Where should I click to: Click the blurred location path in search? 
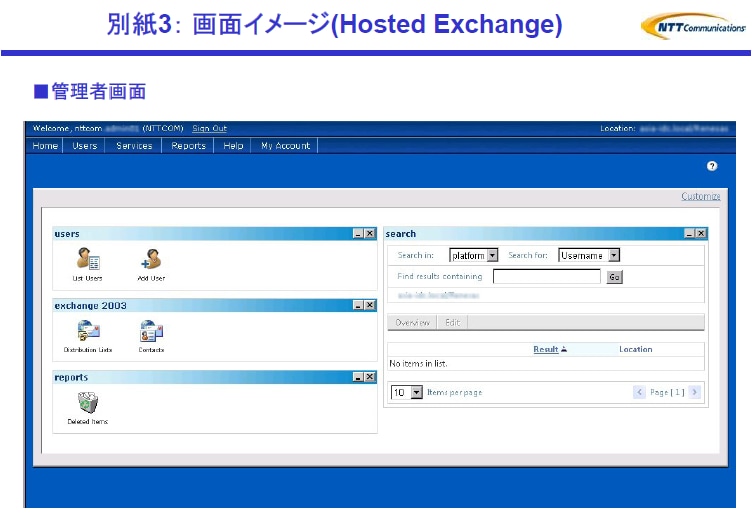[438, 295]
